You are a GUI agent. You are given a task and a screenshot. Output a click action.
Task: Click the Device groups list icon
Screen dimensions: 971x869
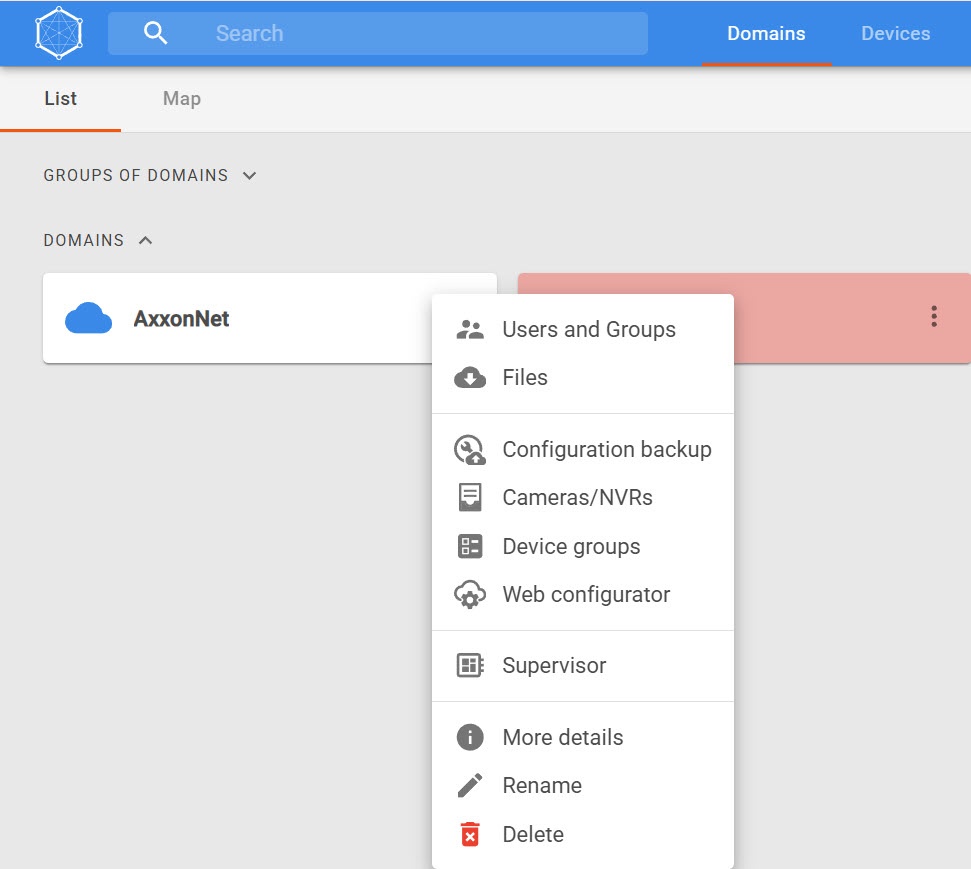point(470,546)
